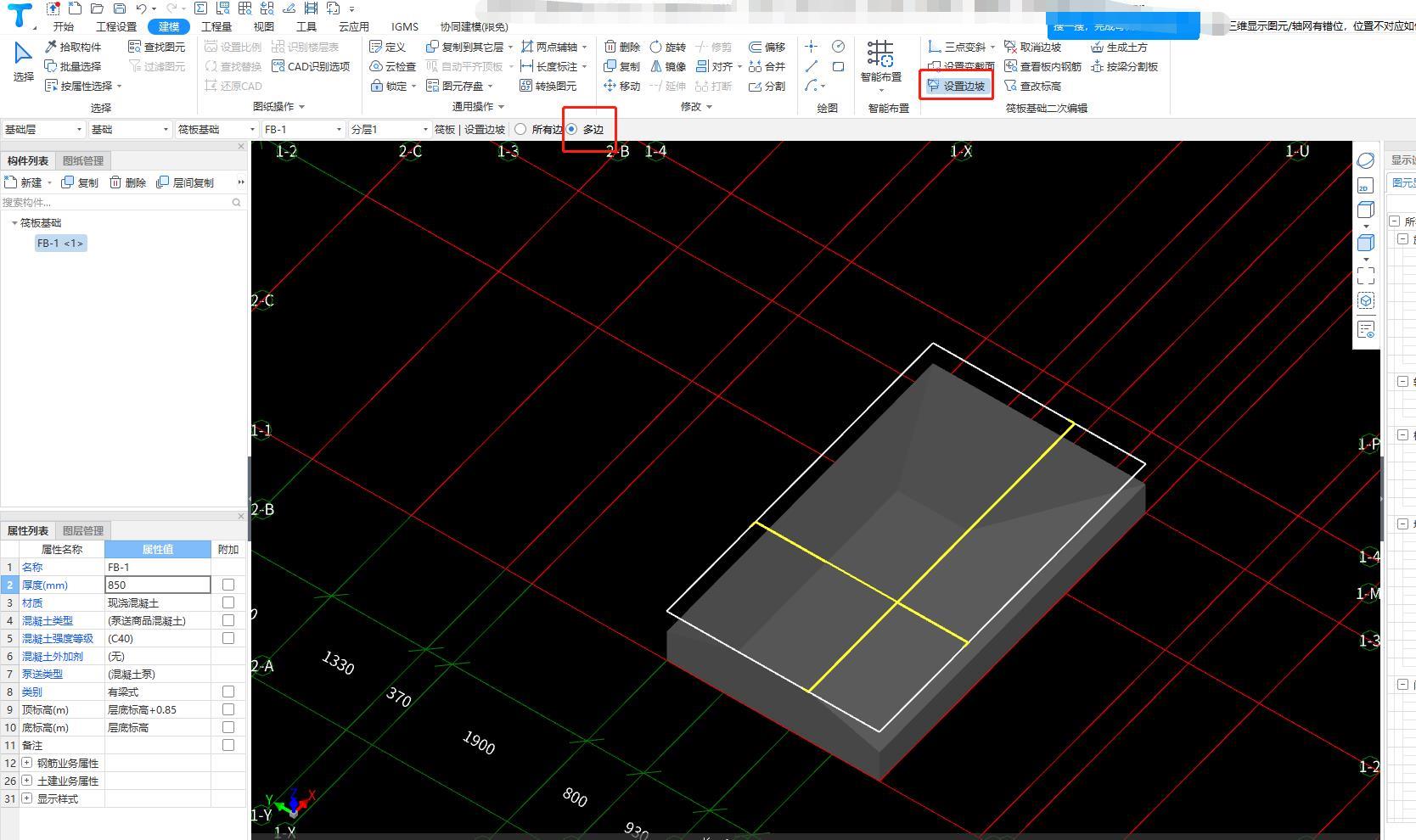Image resolution: width=1416 pixels, height=840 pixels.
Task: Open the 基础 category dropdown
Action: (130, 129)
